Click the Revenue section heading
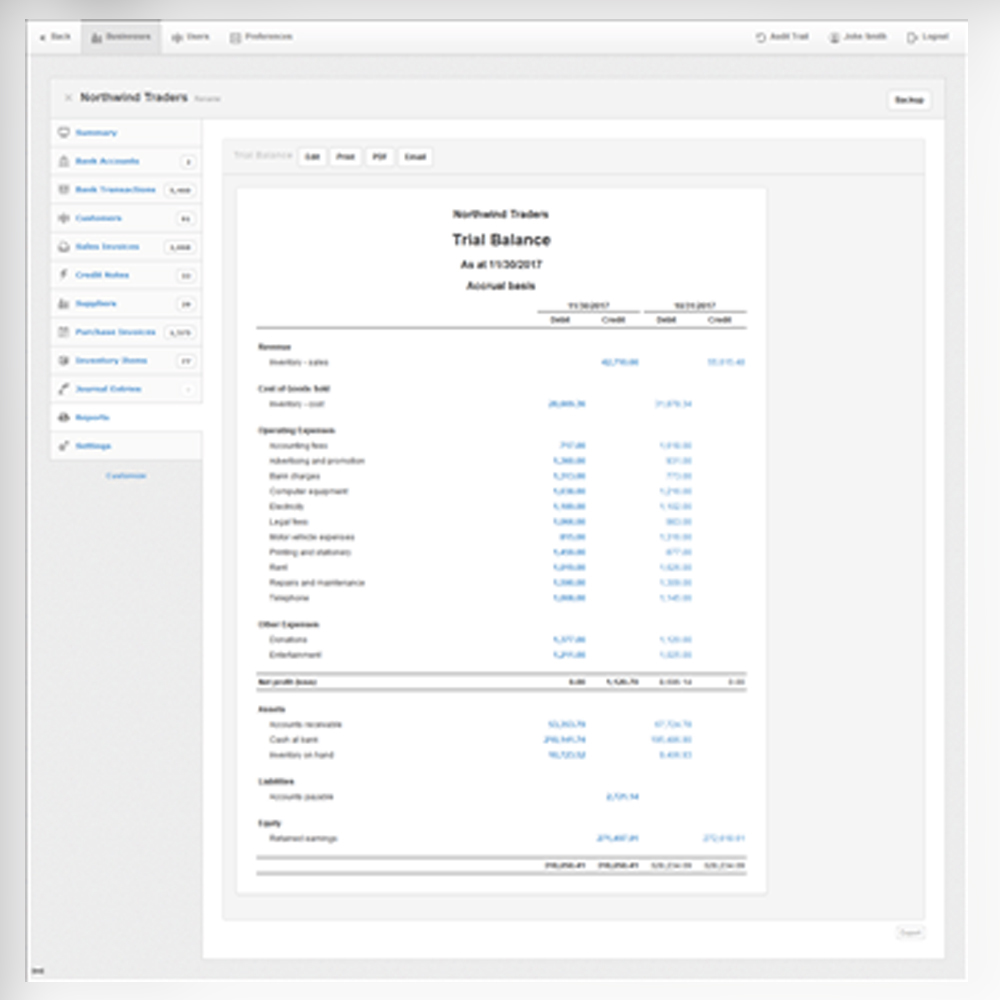The image size is (1000, 1000). point(274,347)
